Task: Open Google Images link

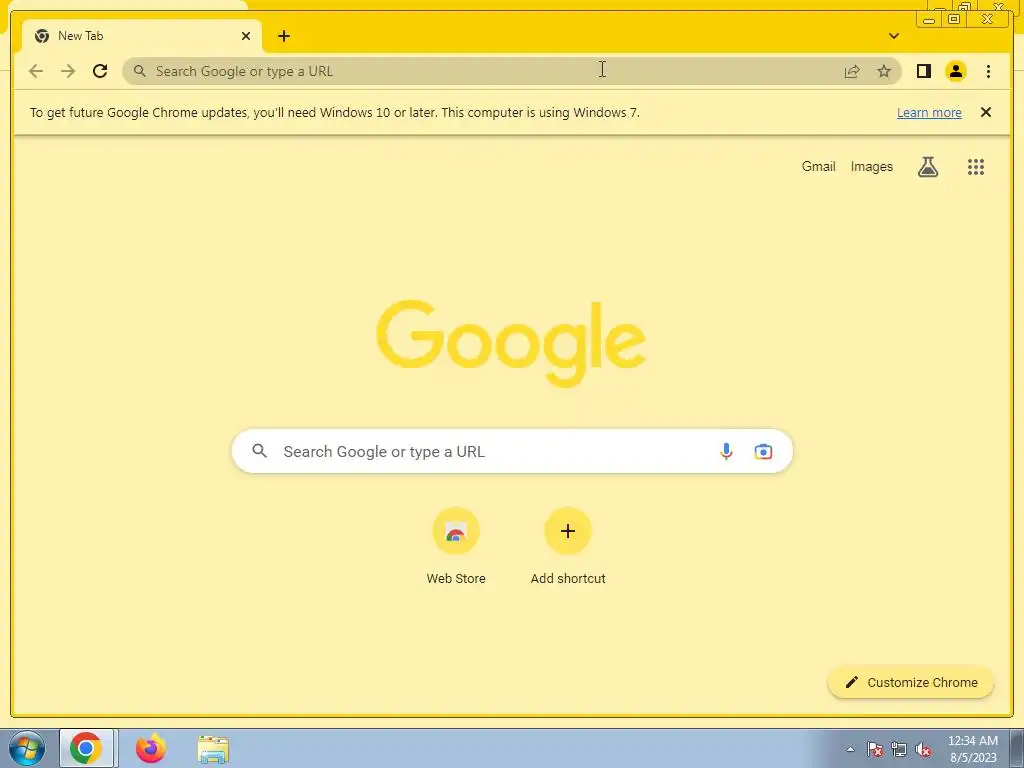Action: coord(871,167)
